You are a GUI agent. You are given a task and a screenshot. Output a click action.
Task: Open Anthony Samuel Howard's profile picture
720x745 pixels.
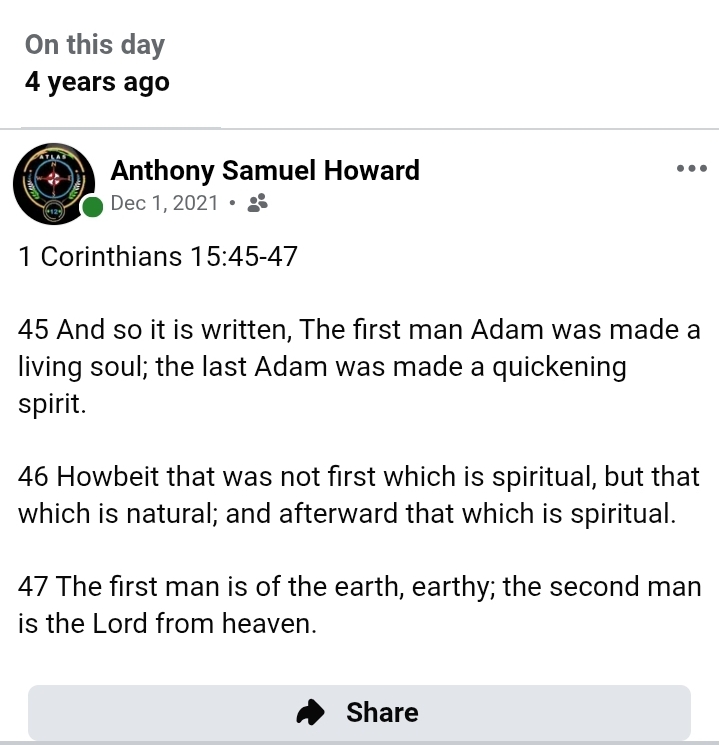coord(54,185)
